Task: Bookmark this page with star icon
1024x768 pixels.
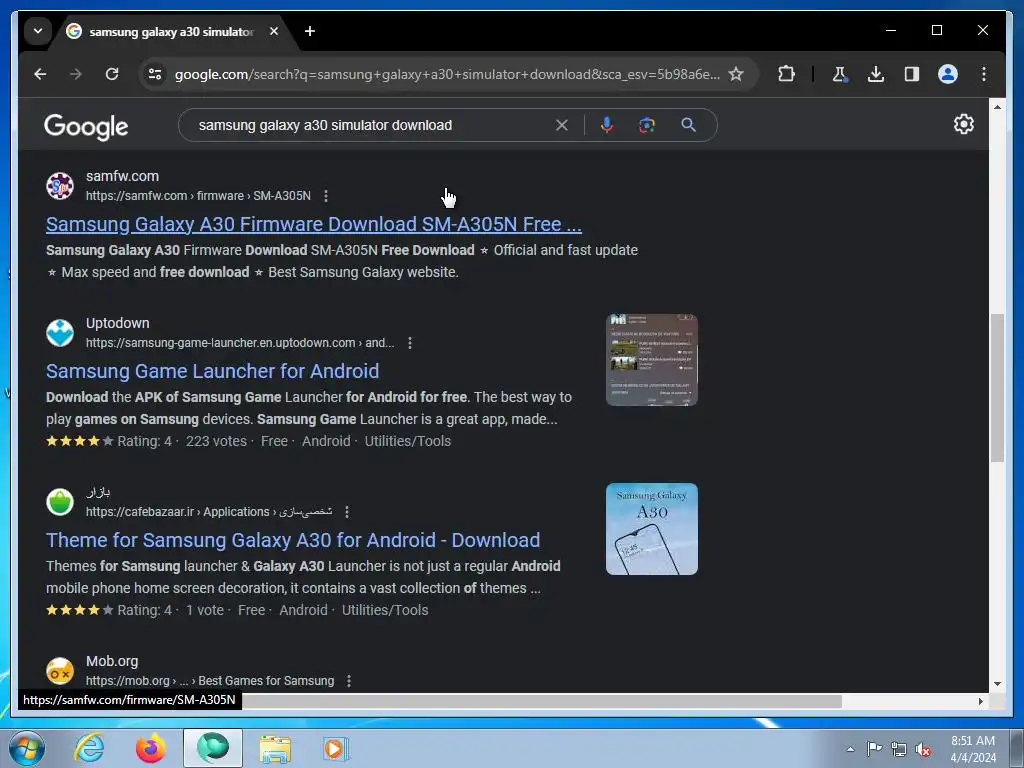Action: tap(736, 74)
